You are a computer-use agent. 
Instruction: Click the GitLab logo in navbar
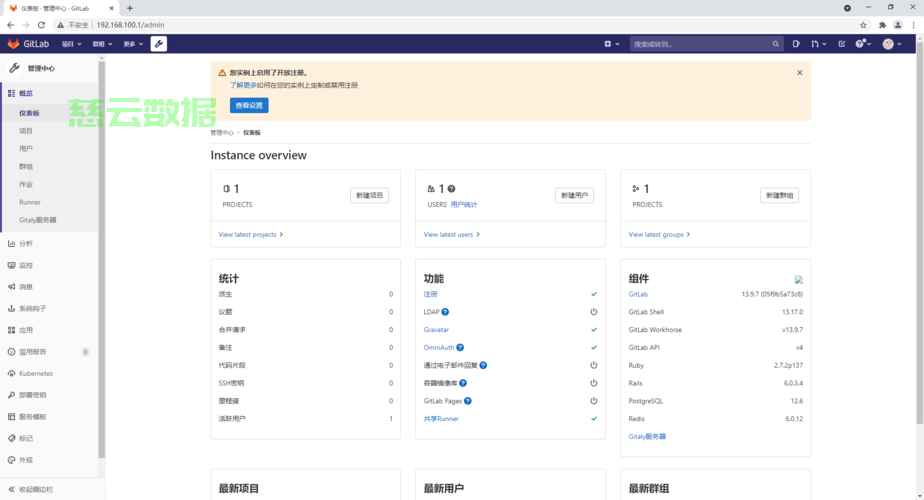point(28,44)
